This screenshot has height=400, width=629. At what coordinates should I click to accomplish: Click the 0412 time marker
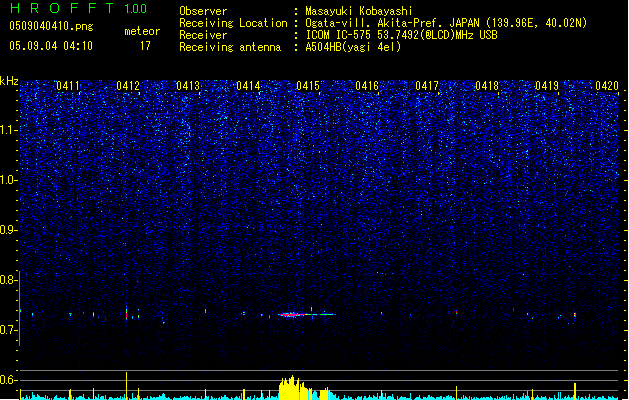pos(128,86)
